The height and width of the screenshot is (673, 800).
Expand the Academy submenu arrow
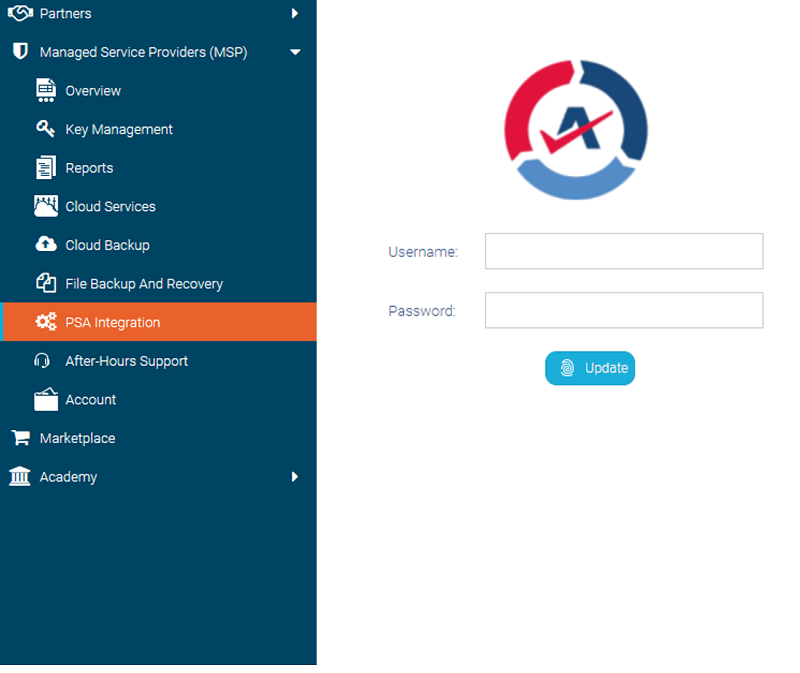pos(294,477)
